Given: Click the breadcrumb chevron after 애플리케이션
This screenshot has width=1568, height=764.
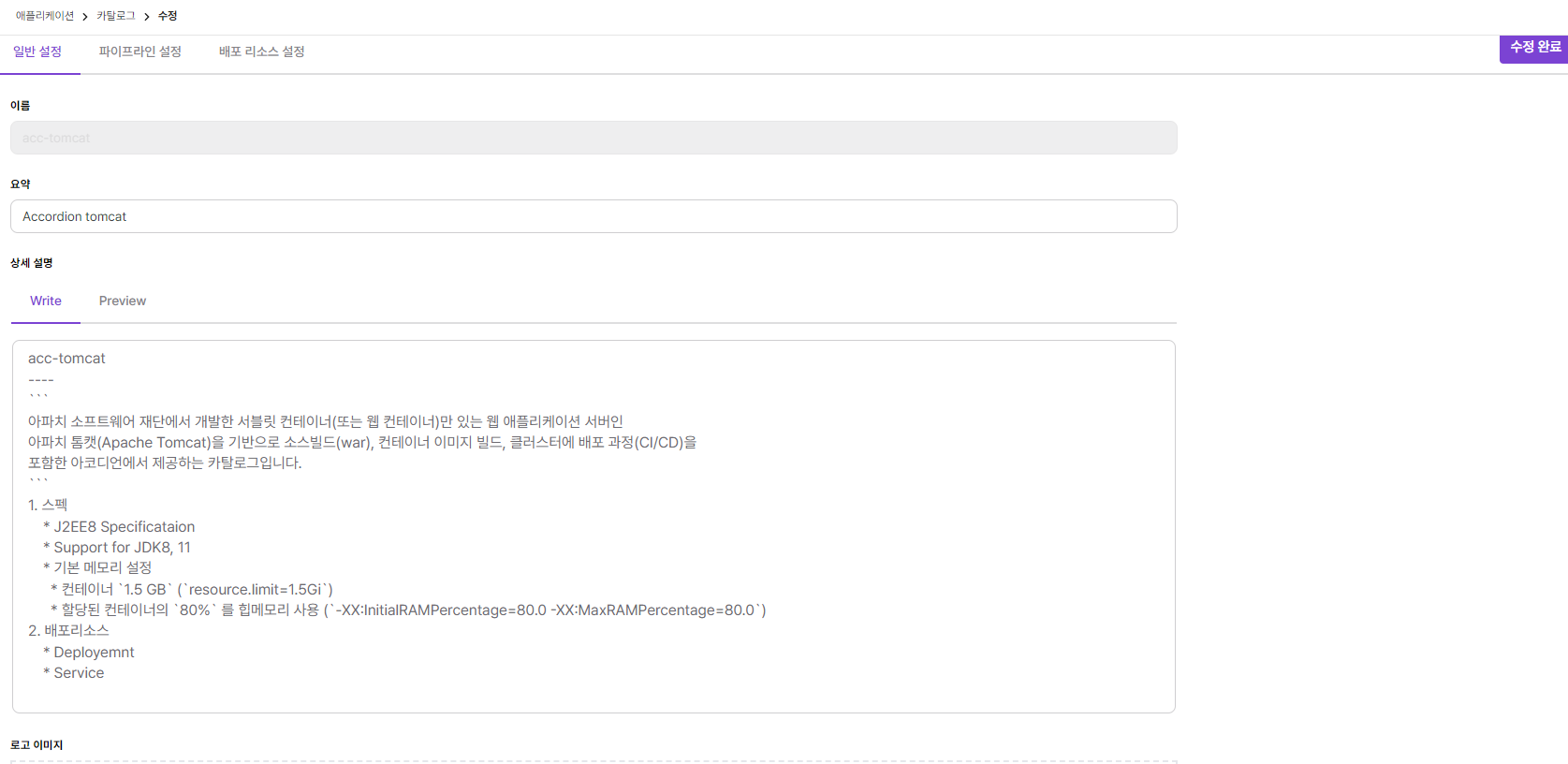Looking at the screenshot, I should click(x=85, y=17).
